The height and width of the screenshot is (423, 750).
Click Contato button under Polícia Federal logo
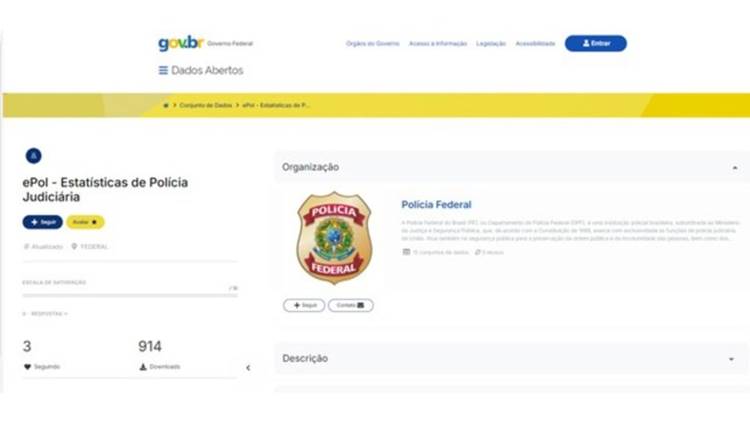coord(351,305)
